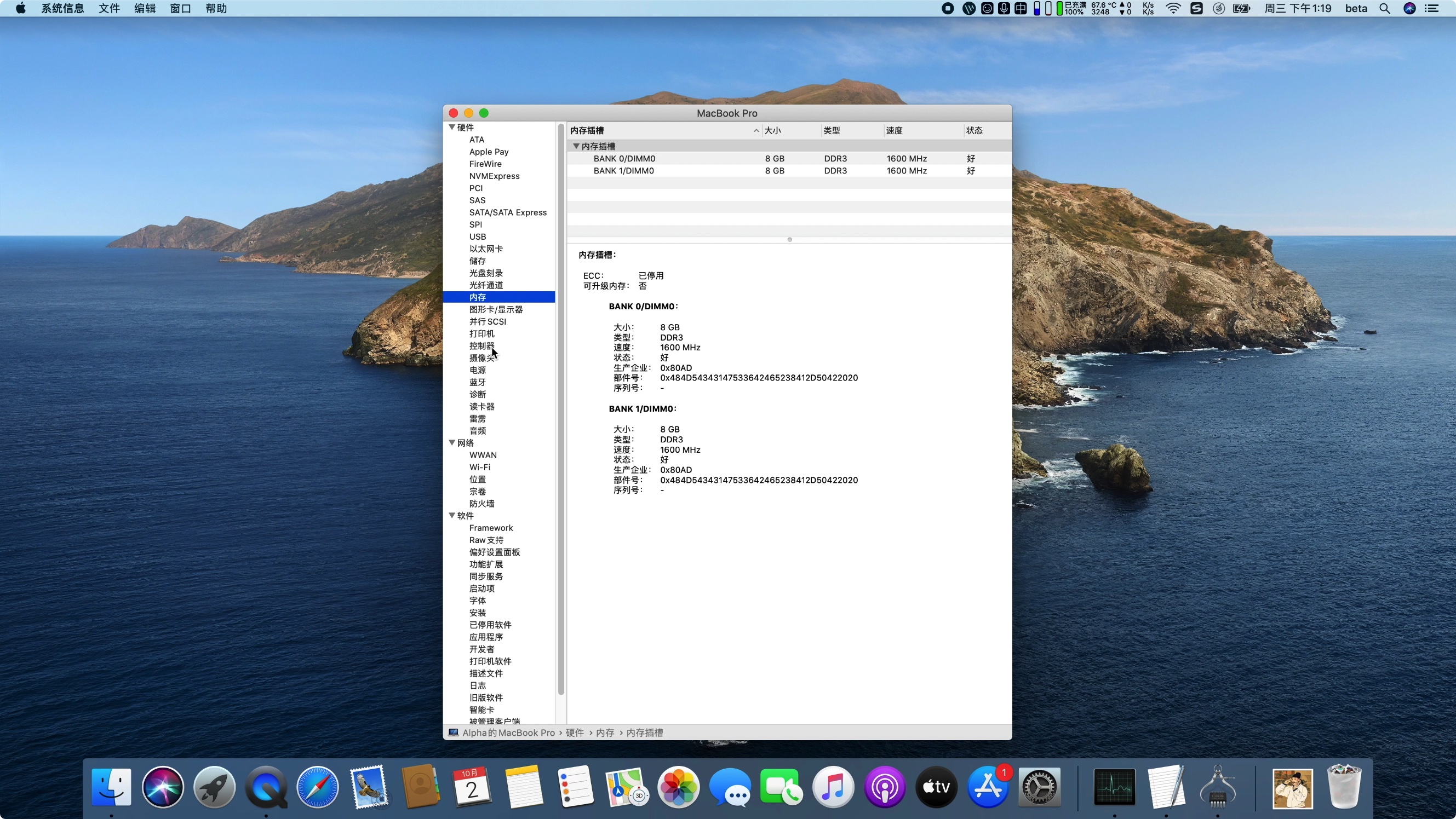The height and width of the screenshot is (819, 1456).
Task: Sort by 状态 column header
Action: 988,130
